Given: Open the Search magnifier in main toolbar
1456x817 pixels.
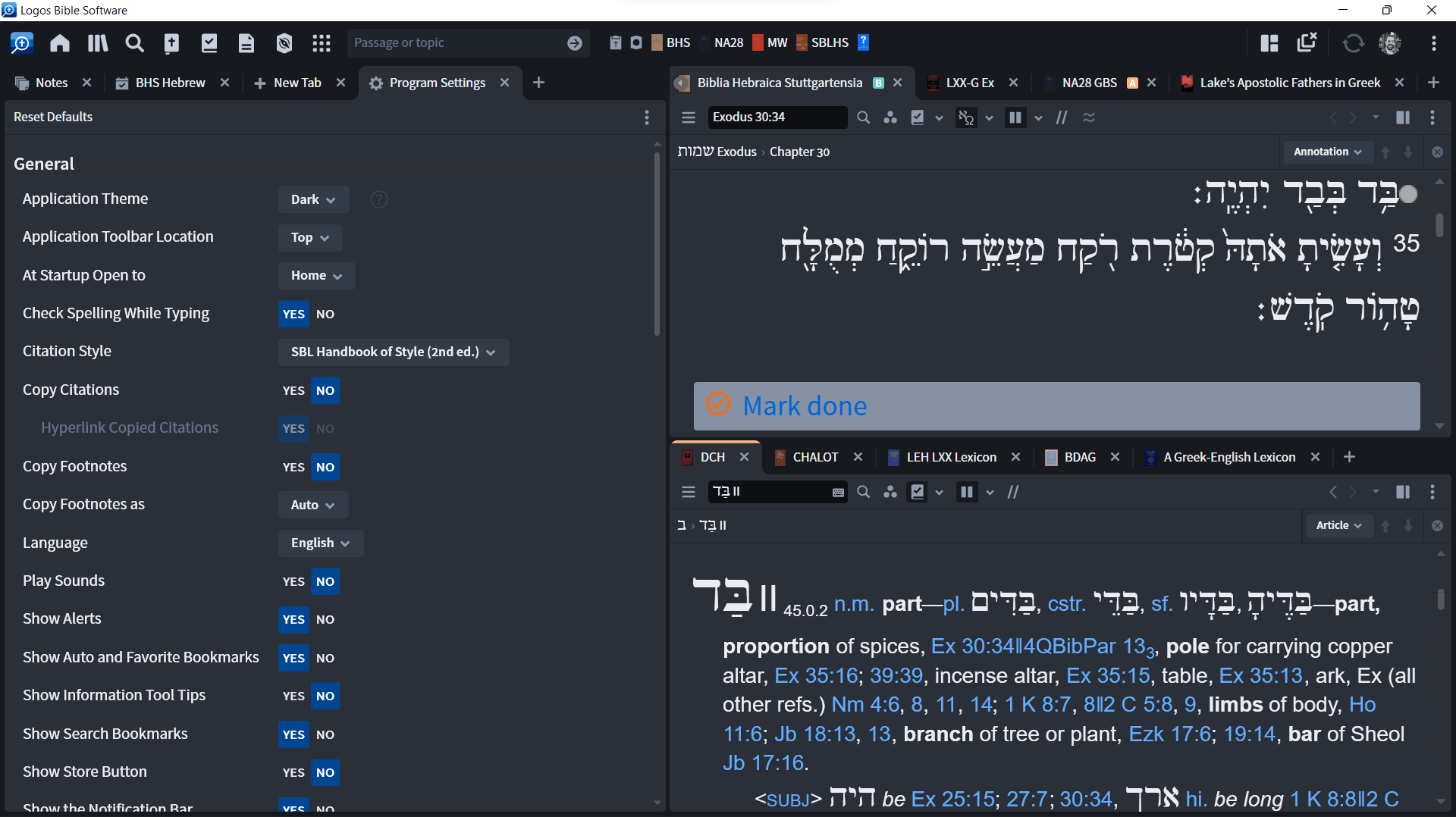Looking at the screenshot, I should [x=134, y=43].
